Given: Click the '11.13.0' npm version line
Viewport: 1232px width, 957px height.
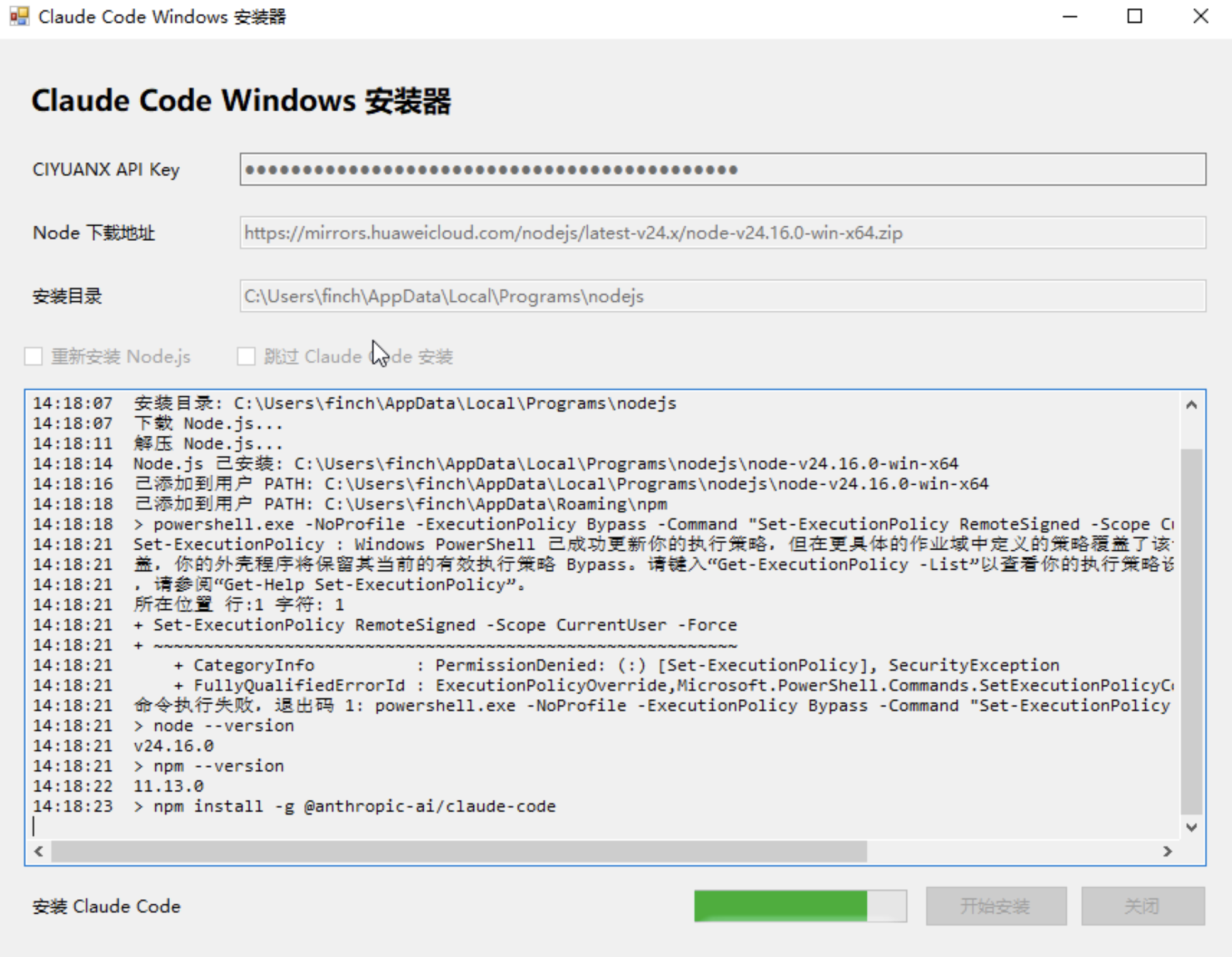Looking at the screenshot, I should tap(118, 786).
